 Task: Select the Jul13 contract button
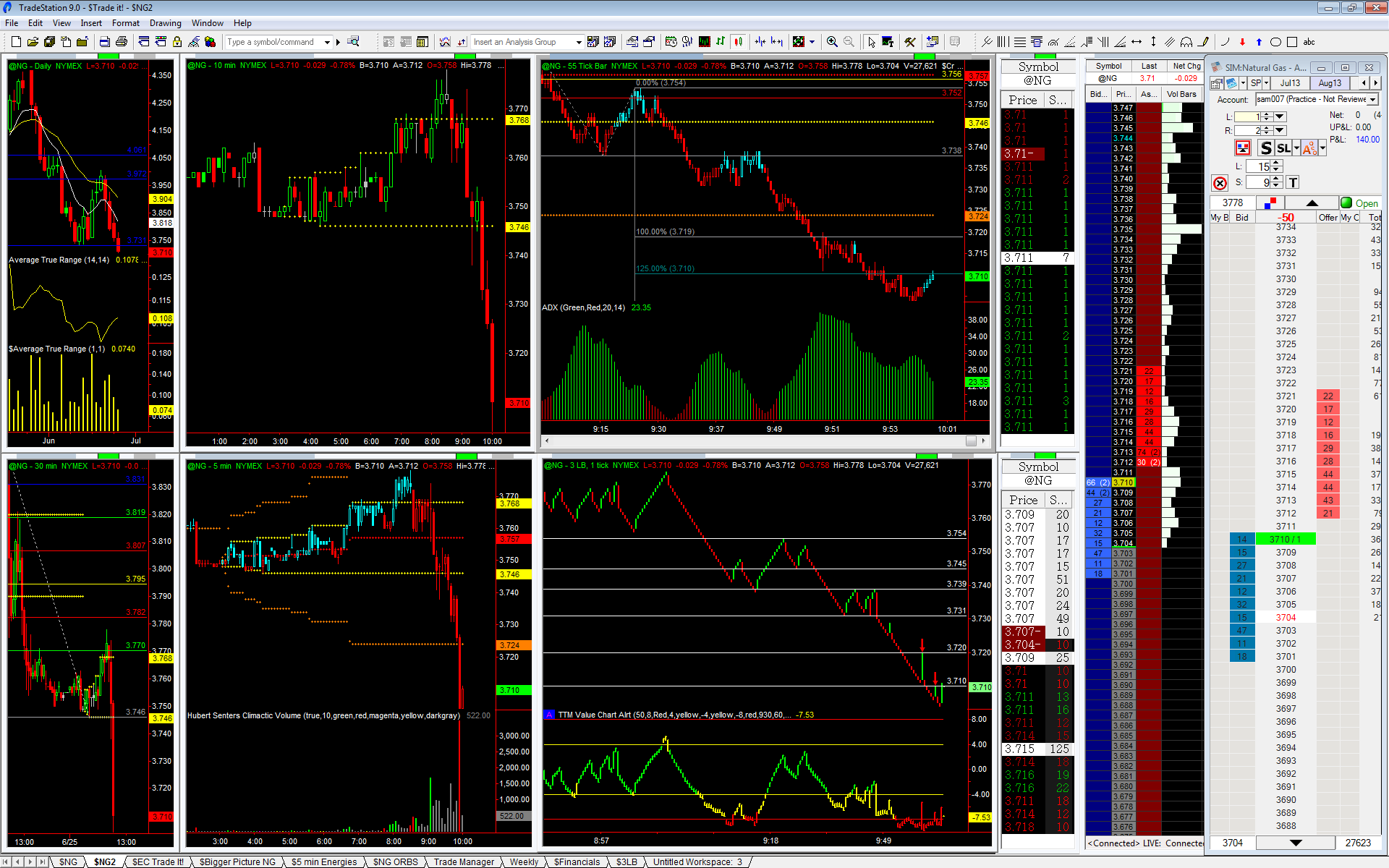1290,83
